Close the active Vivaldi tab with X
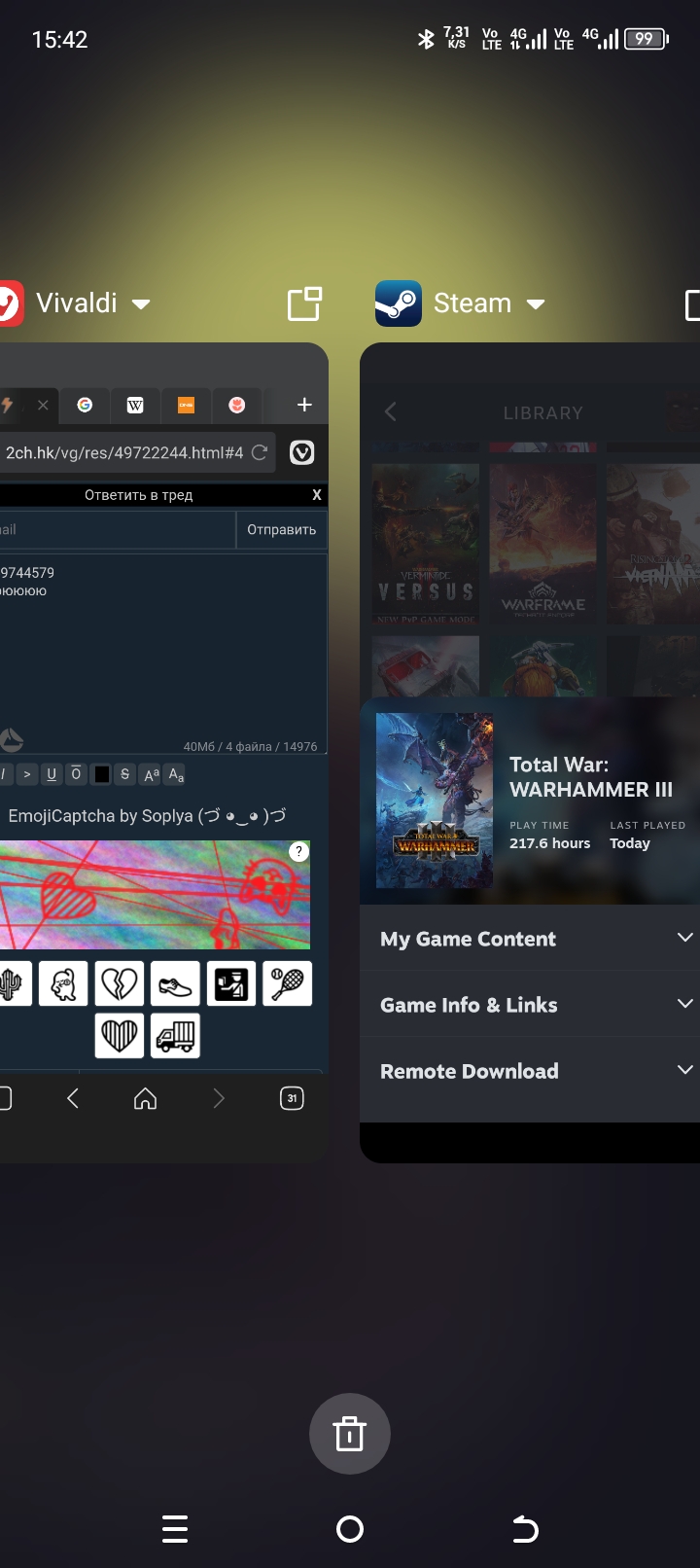This screenshot has height=1568, width=700. (x=43, y=406)
